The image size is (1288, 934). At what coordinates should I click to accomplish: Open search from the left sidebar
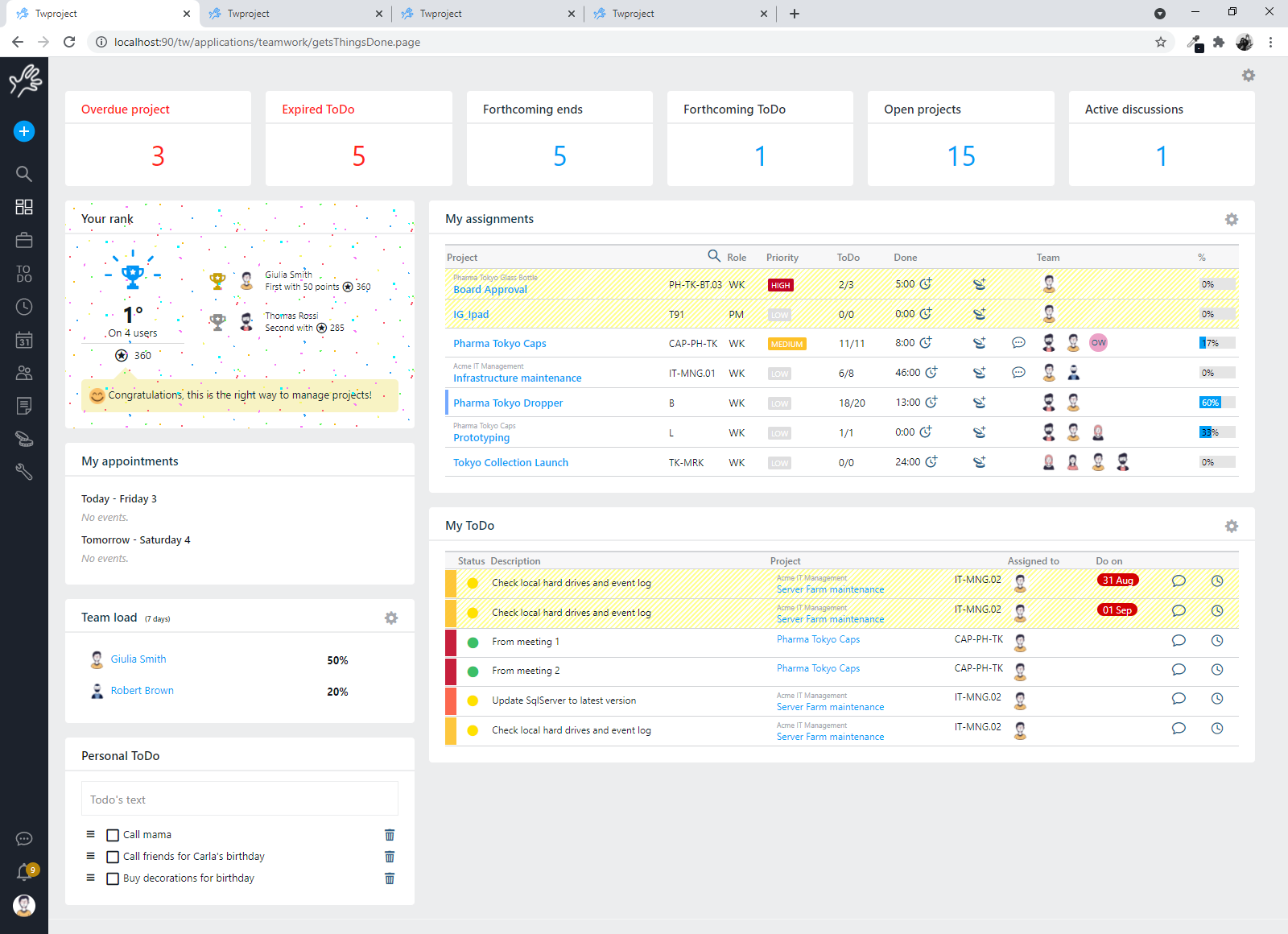24,174
